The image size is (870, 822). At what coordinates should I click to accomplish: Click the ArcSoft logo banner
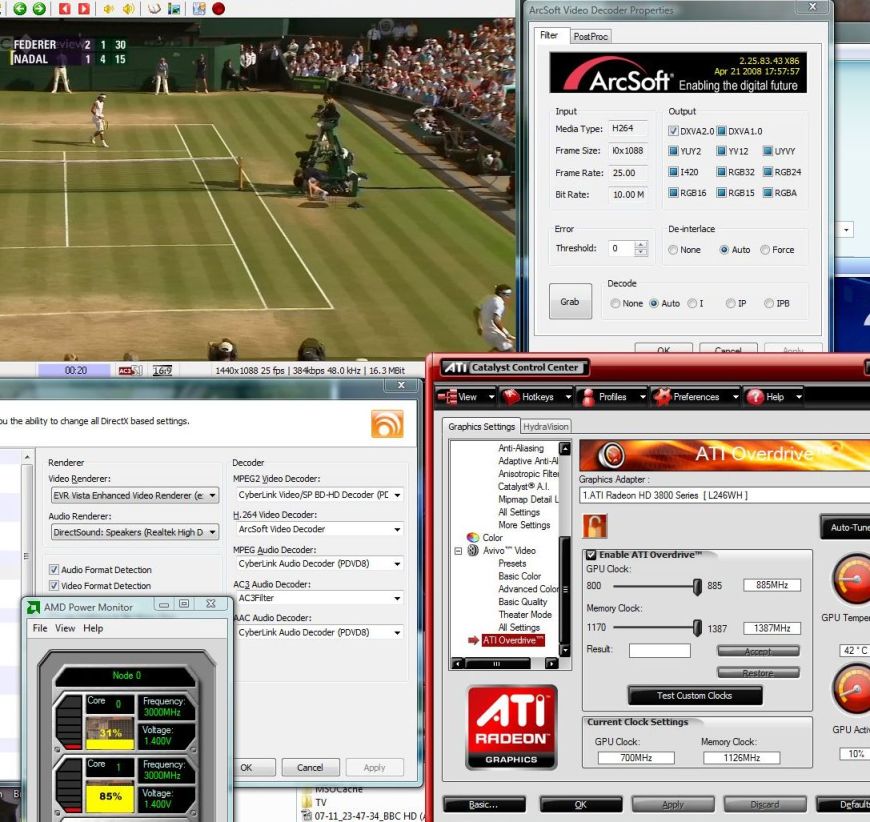pos(677,73)
